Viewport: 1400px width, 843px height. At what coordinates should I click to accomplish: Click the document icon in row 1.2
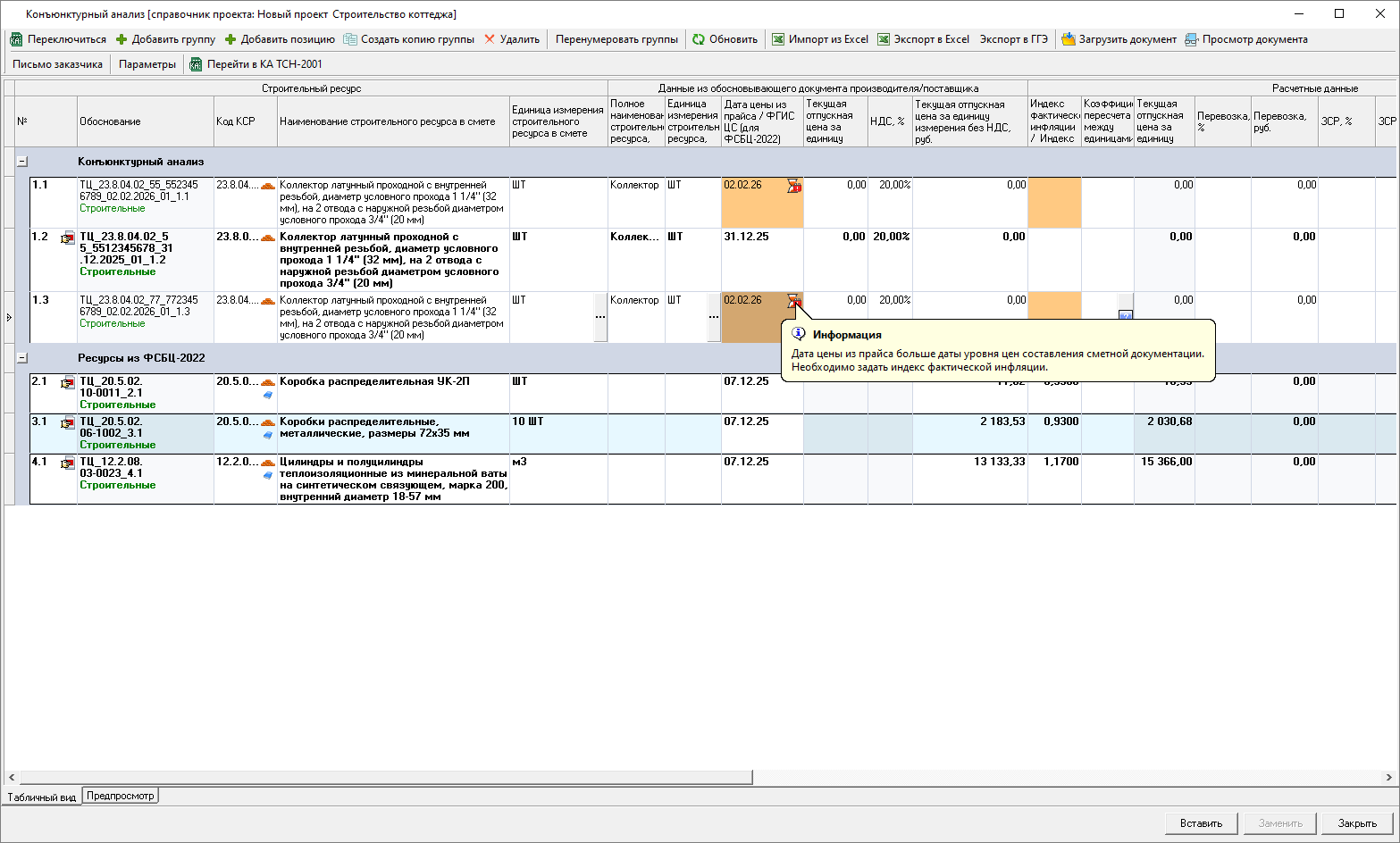click(68, 238)
